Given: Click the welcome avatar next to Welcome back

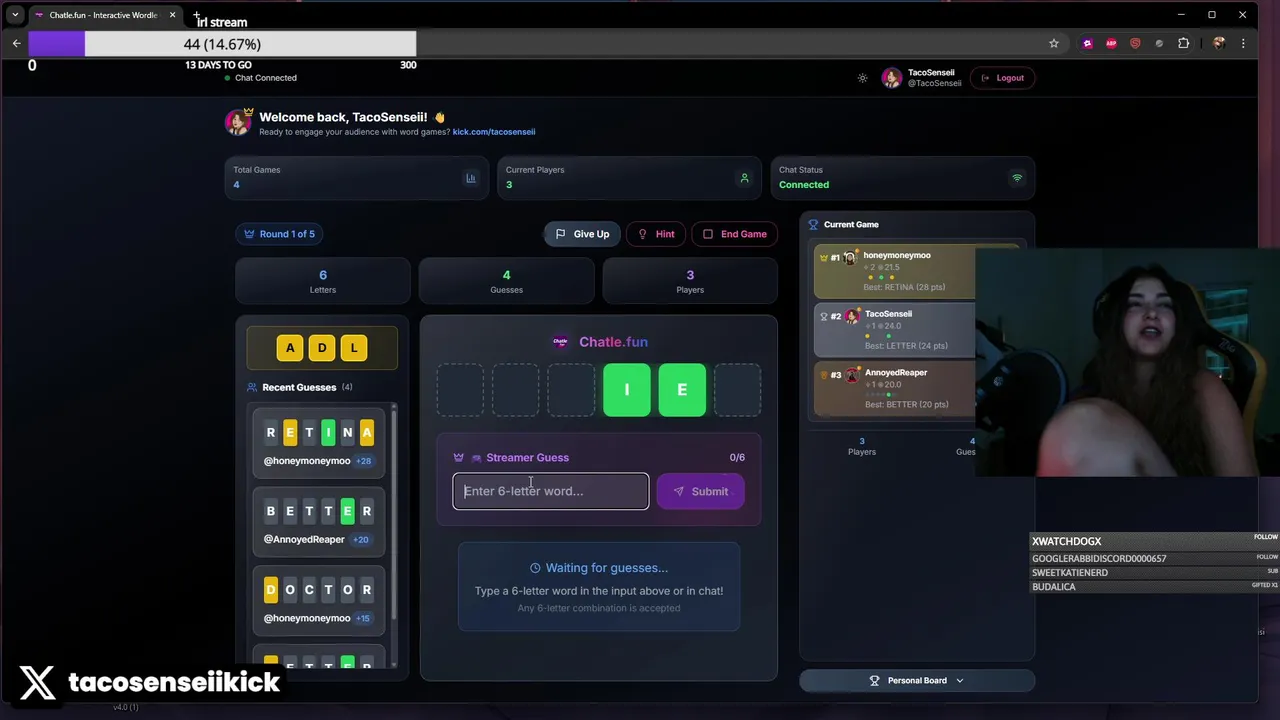Looking at the screenshot, I should (238, 122).
